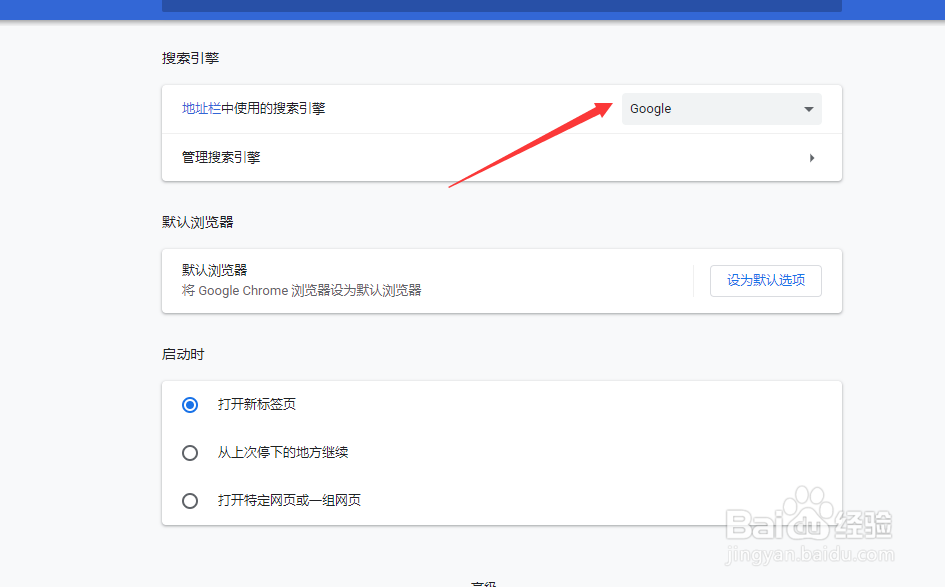Click the 默认浏览器 section heading
945x587 pixels.
(x=198, y=222)
